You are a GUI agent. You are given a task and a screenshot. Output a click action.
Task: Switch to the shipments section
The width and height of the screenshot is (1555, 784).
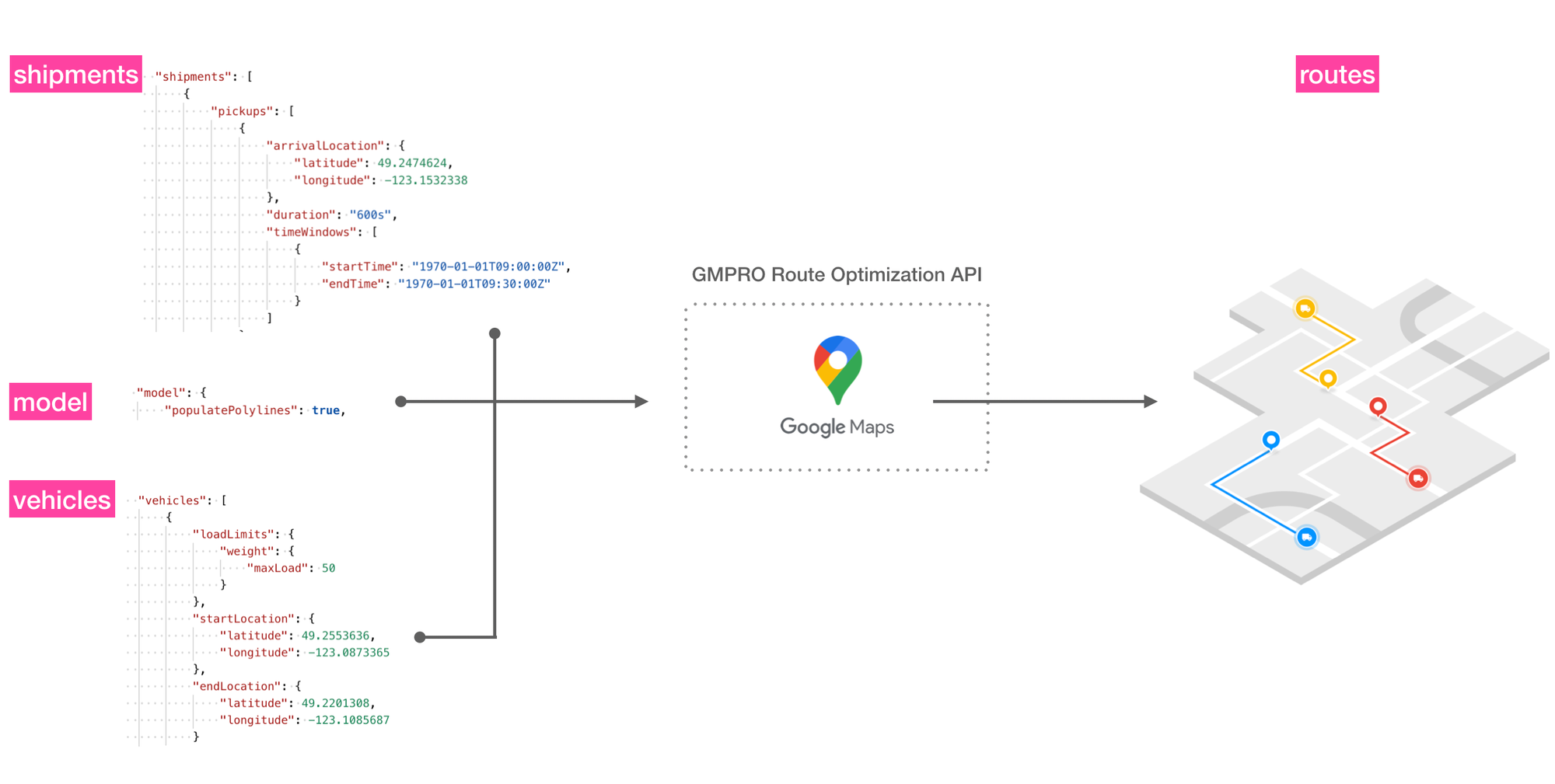(75, 75)
